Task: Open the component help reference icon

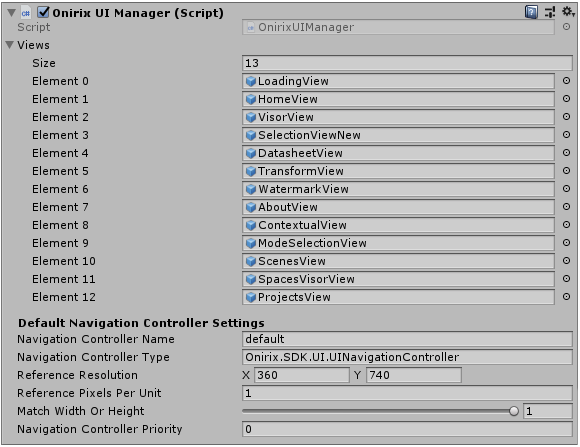Action: pos(531,12)
